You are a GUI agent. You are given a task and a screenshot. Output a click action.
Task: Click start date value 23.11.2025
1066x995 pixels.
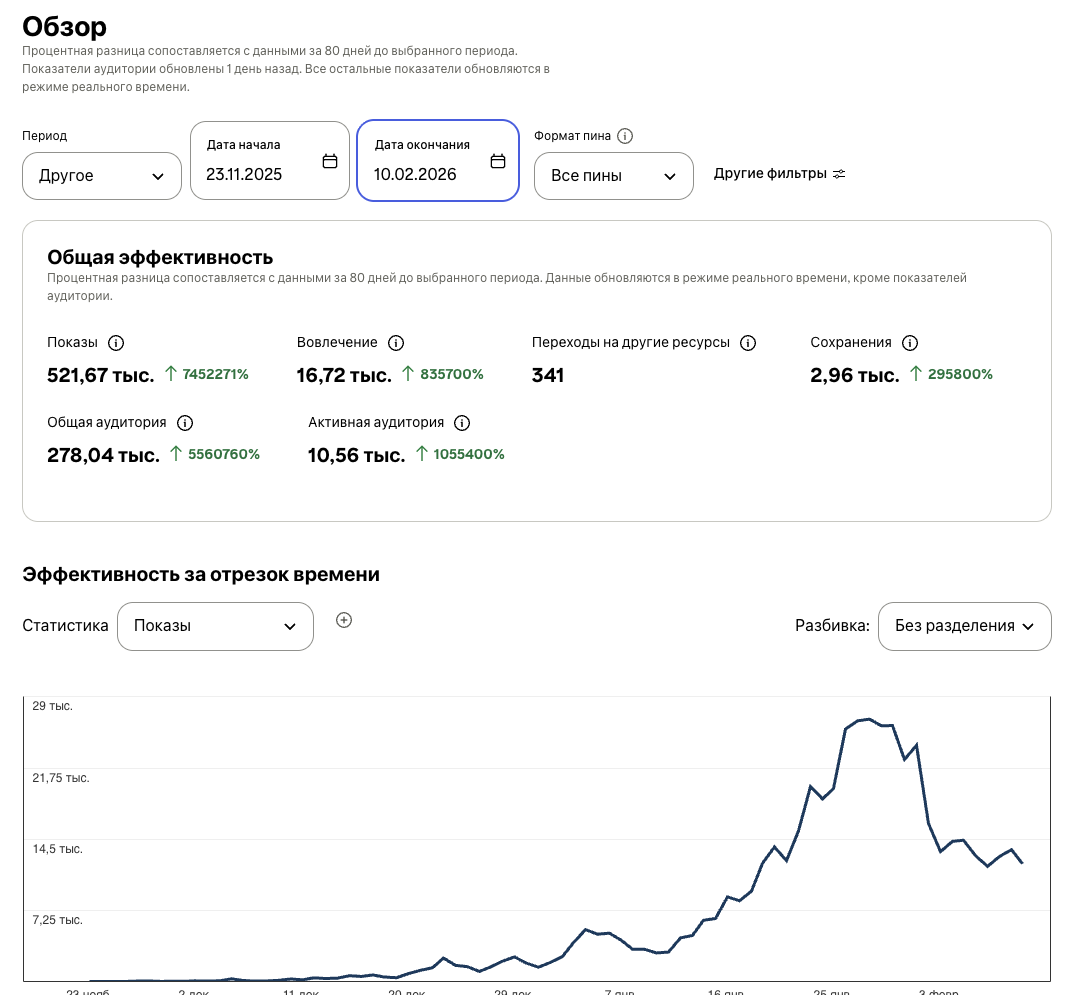[244, 174]
